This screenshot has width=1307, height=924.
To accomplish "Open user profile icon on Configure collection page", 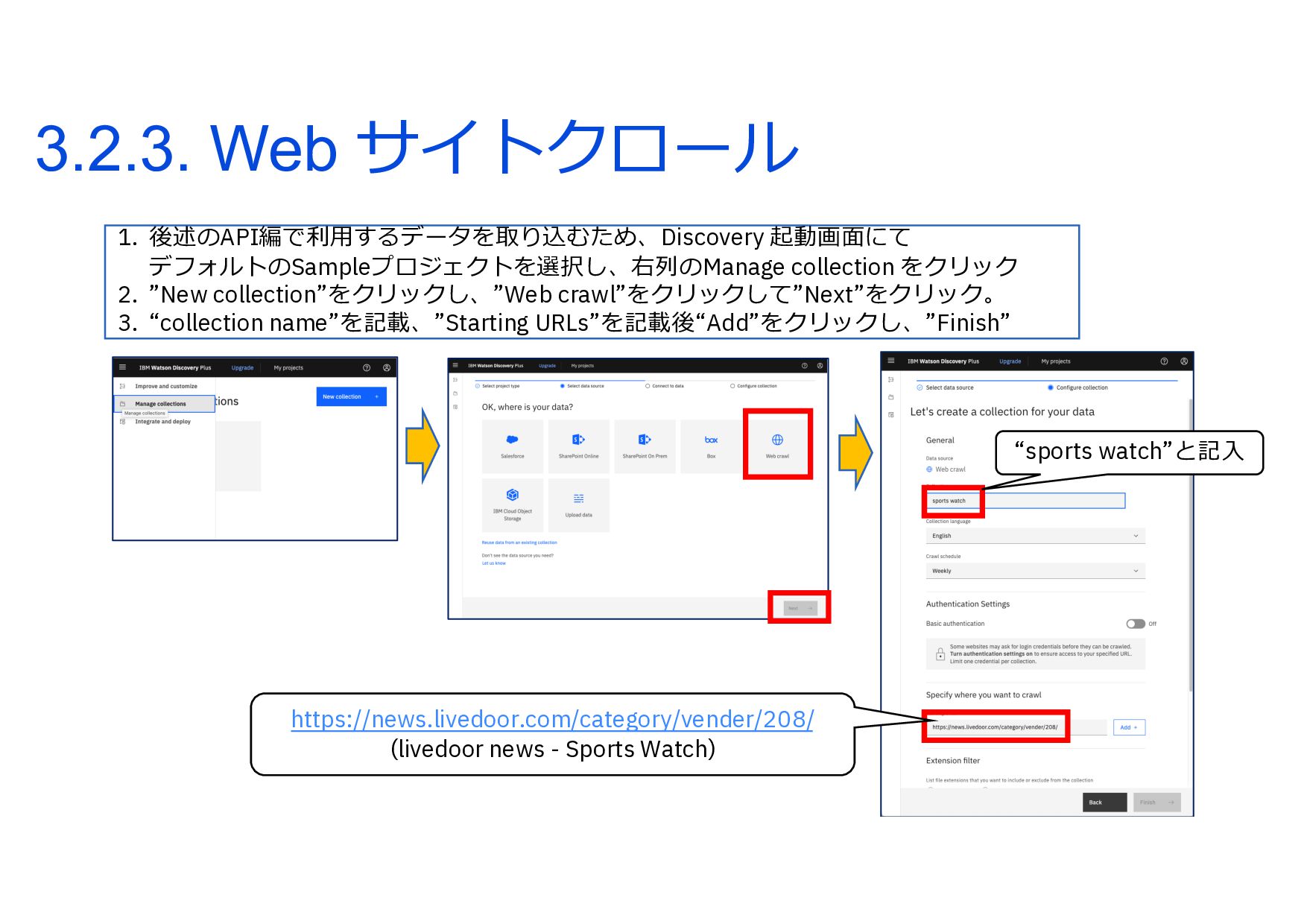I will coord(1183,361).
